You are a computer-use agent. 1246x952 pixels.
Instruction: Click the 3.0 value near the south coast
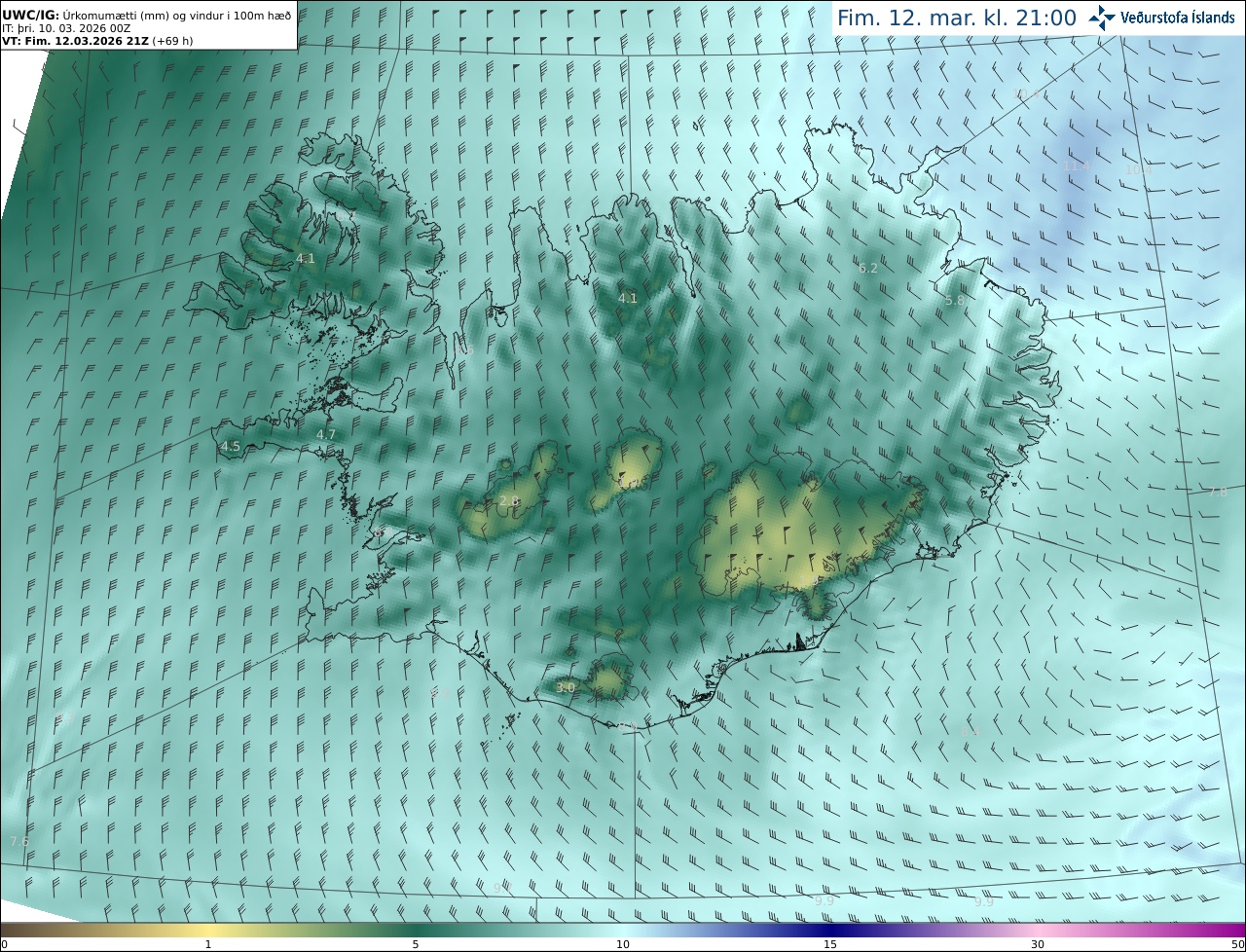(x=566, y=687)
